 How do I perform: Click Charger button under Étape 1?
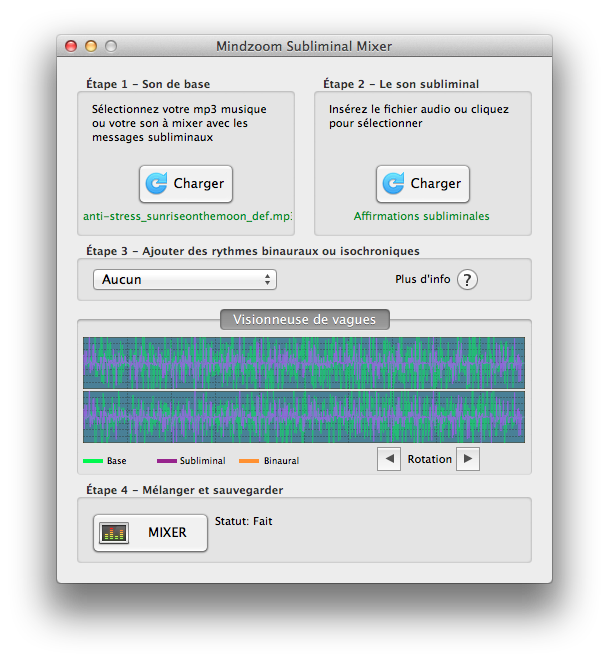point(186,184)
